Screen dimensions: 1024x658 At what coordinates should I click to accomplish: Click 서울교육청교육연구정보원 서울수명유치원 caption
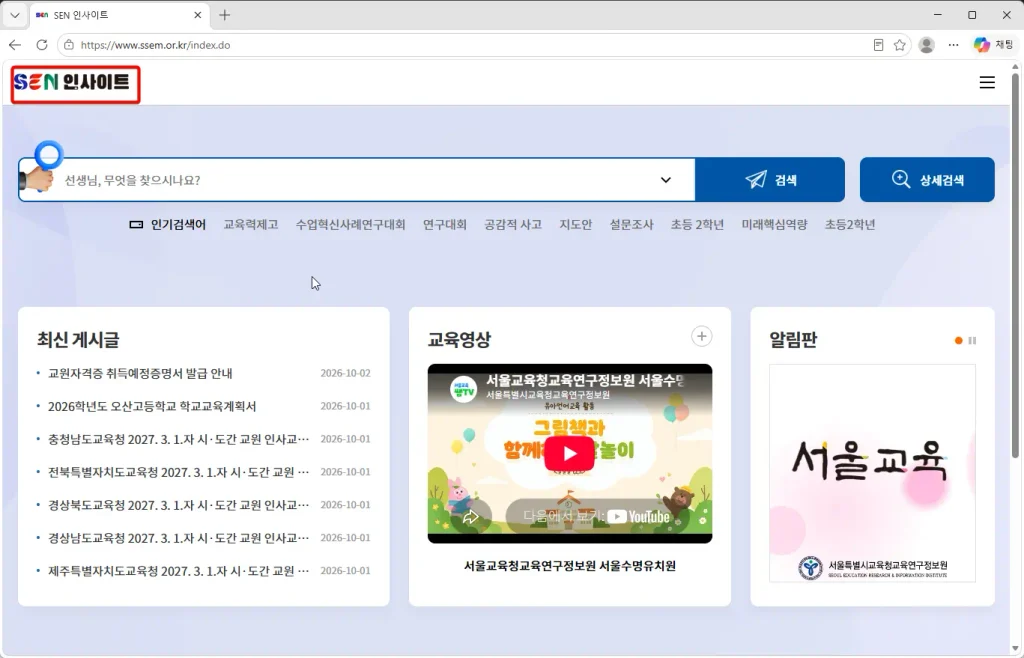569,566
